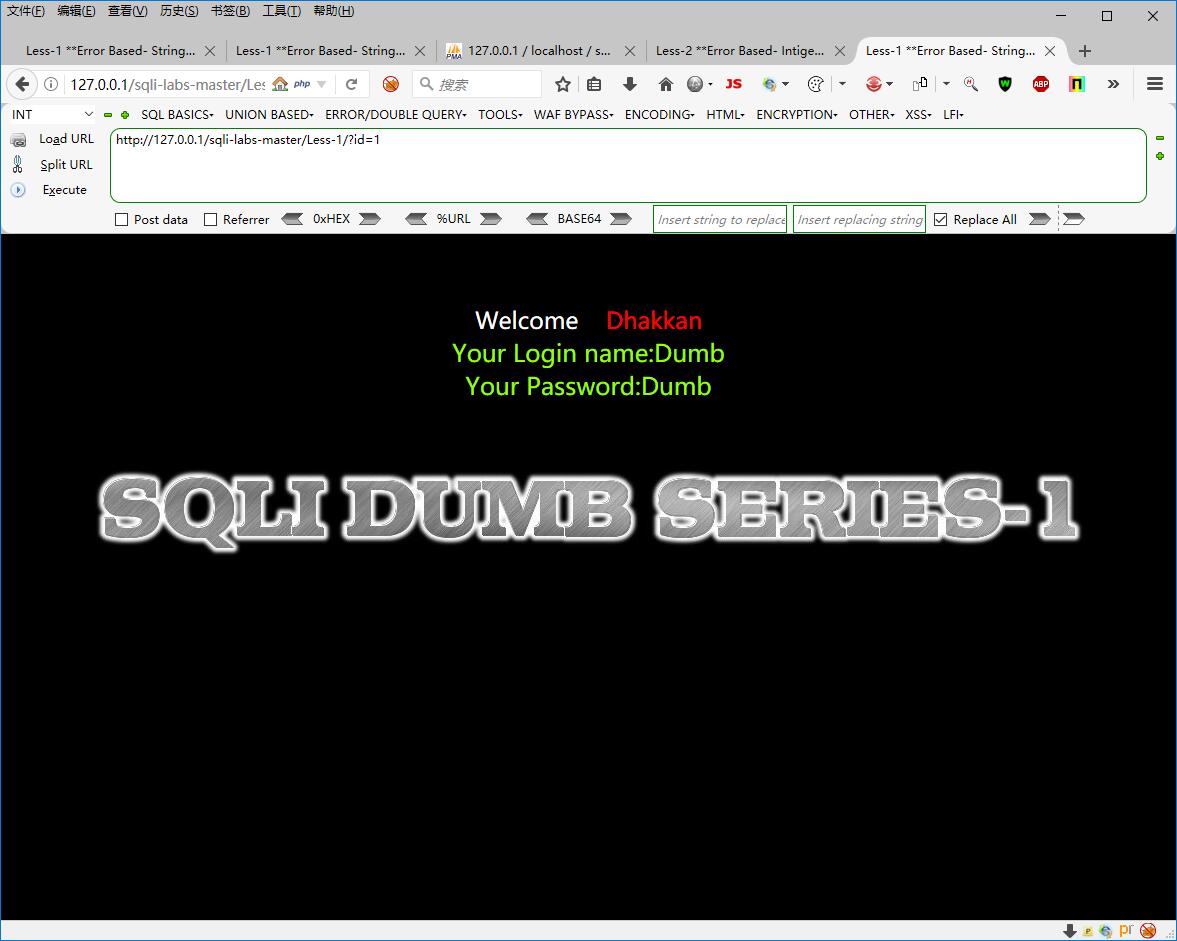The image size is (1177, 941).
Task: Bookmark this page with the star icon
Action: (x=563, y=85)
